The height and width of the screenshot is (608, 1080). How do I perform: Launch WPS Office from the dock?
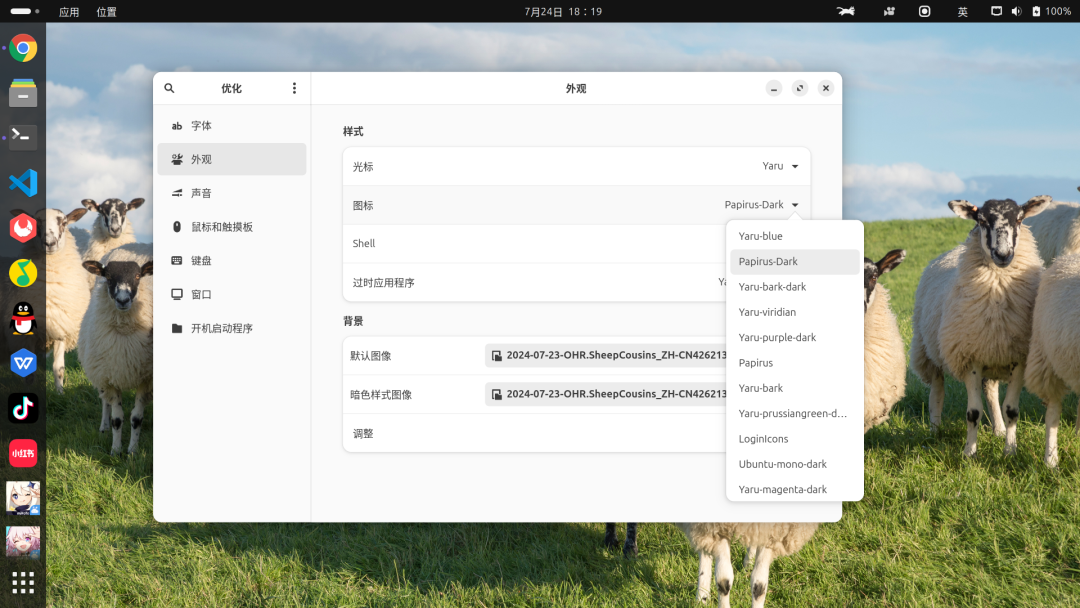click(x=23, y=363)
